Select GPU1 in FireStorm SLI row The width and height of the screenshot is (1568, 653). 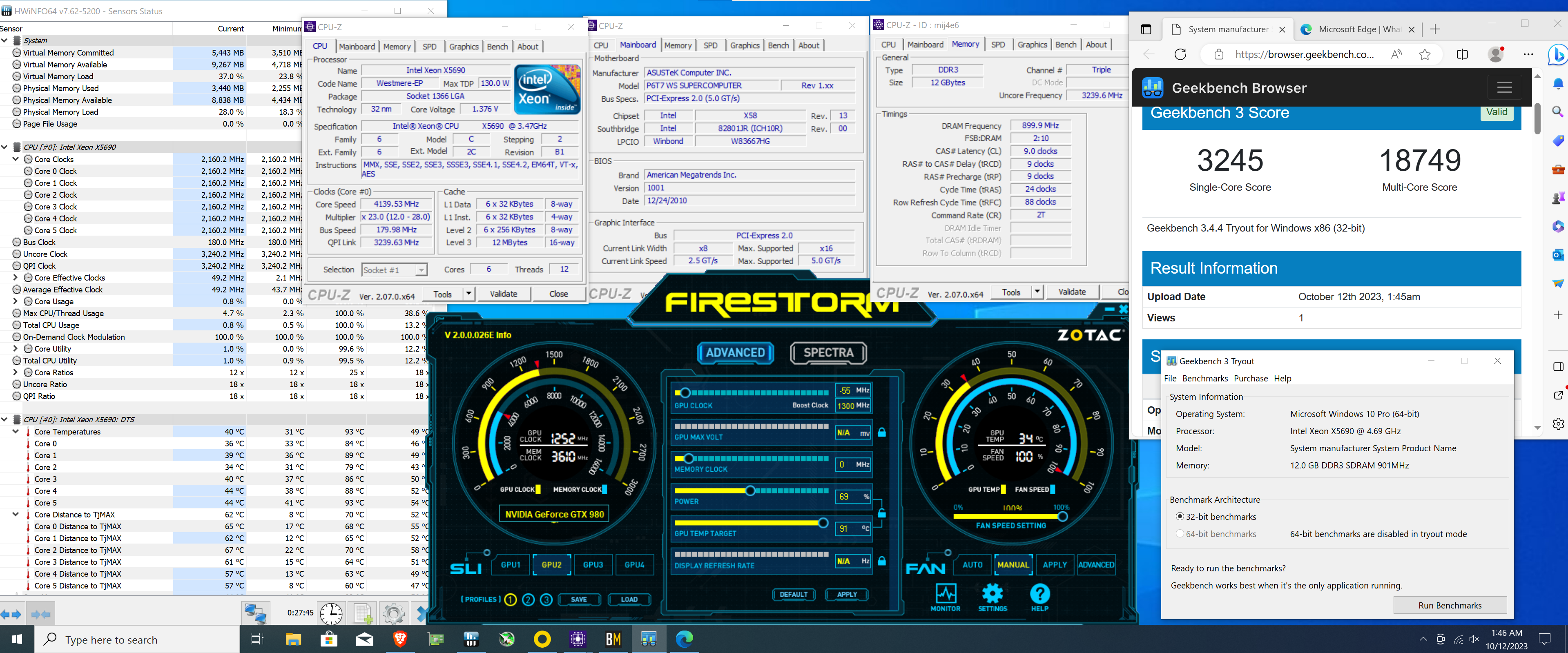[x=510, y=565]
